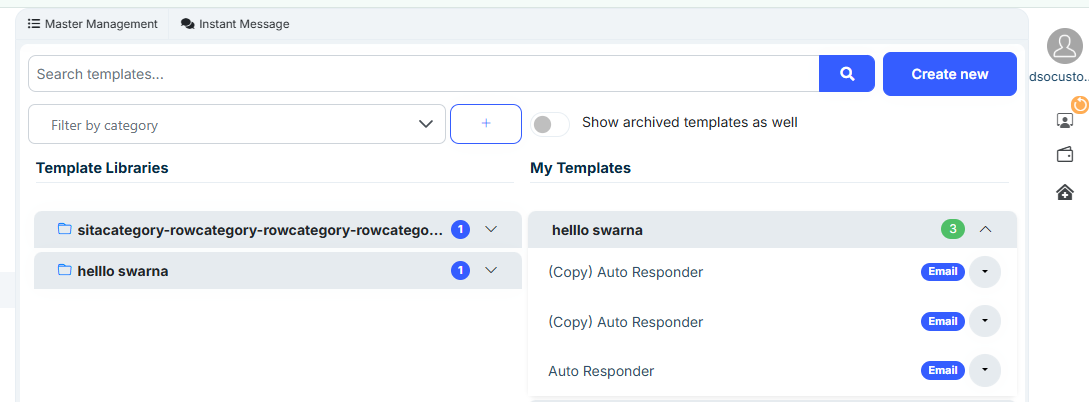The width and height of the screenshot is (1089, 402).
Task: Click folder icon beside sitacategory library
Action: (x=64, y=230)
